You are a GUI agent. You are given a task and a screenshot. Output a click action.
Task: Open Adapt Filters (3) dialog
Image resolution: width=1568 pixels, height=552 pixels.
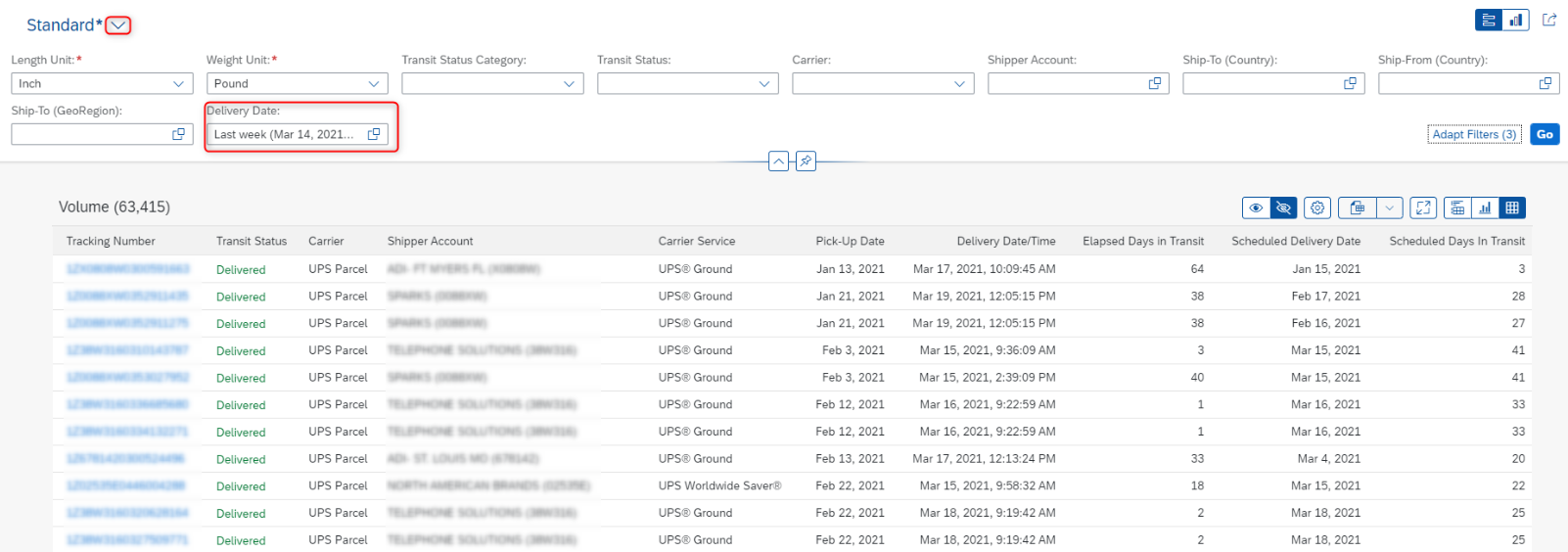point(1474,135)
